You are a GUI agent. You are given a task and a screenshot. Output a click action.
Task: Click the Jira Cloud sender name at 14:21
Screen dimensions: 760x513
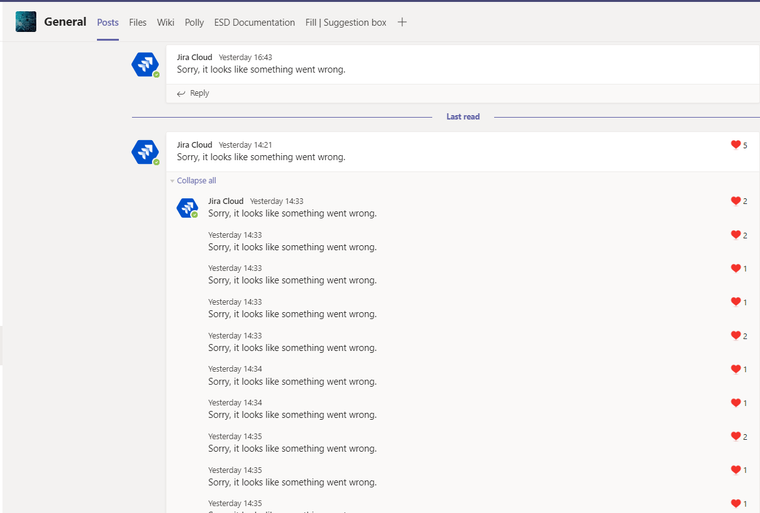click(x=194, y=145)
